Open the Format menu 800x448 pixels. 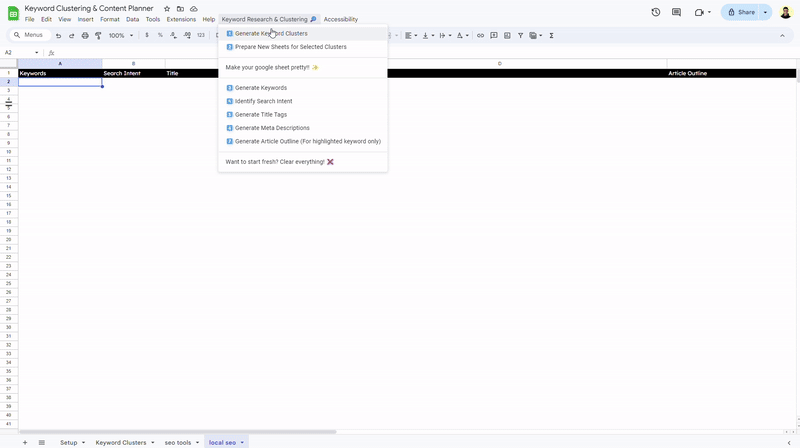pyautogui.click(x=110, y=19)
